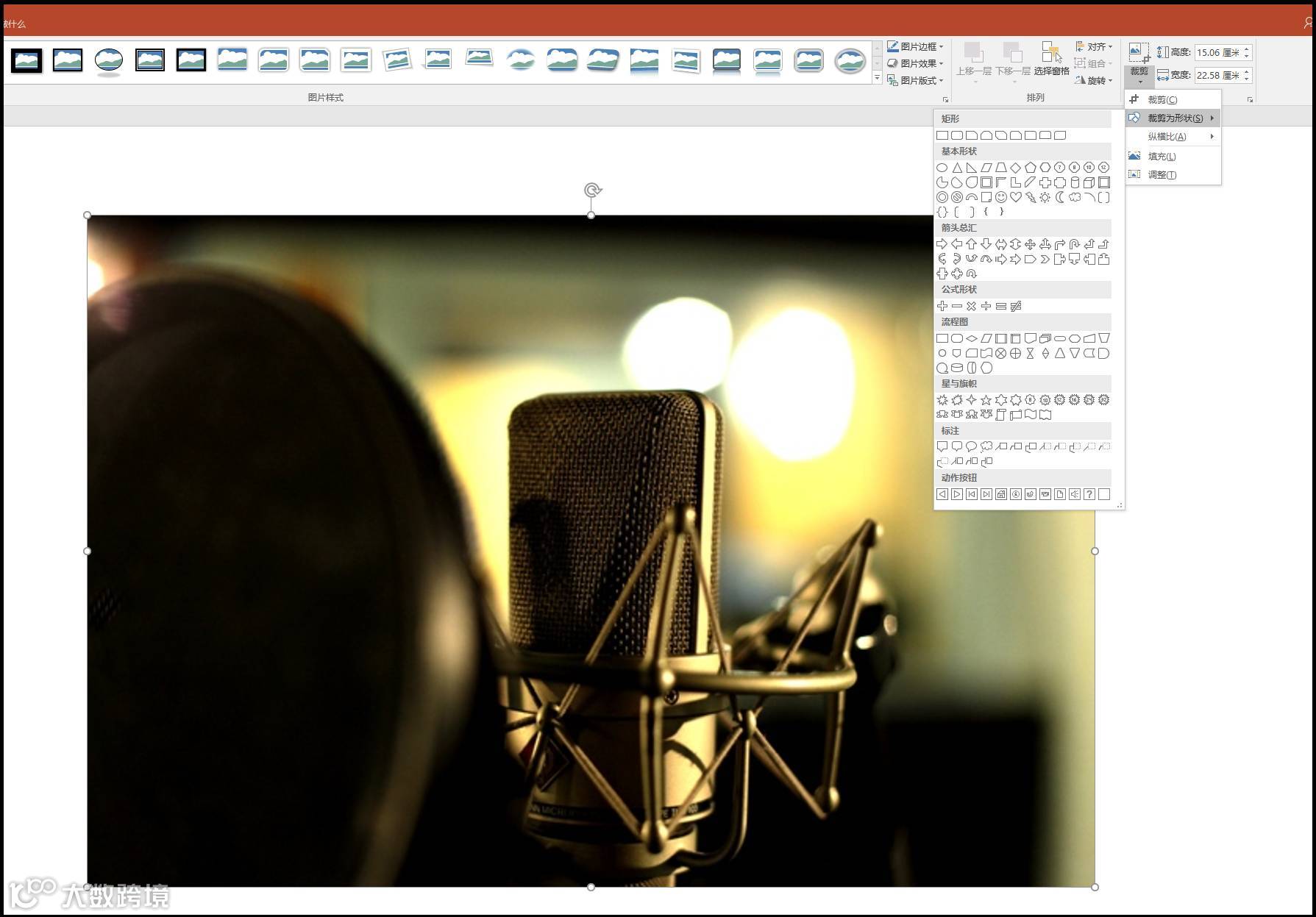
Task: Select the cube shape
Action: pos(1089,182)
